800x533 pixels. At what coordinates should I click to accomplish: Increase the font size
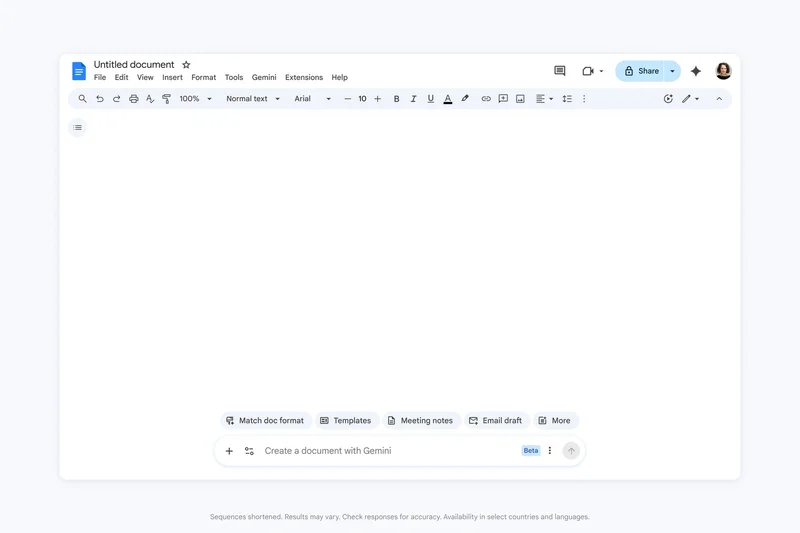click(x=378, y=99)
